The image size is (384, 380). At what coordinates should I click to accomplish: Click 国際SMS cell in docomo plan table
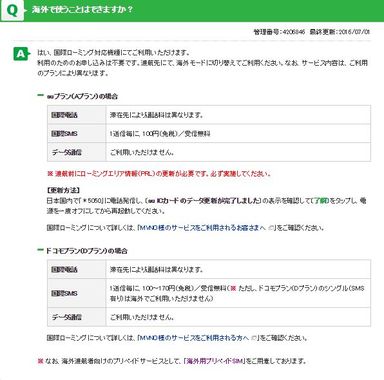[x=77, y=293]
